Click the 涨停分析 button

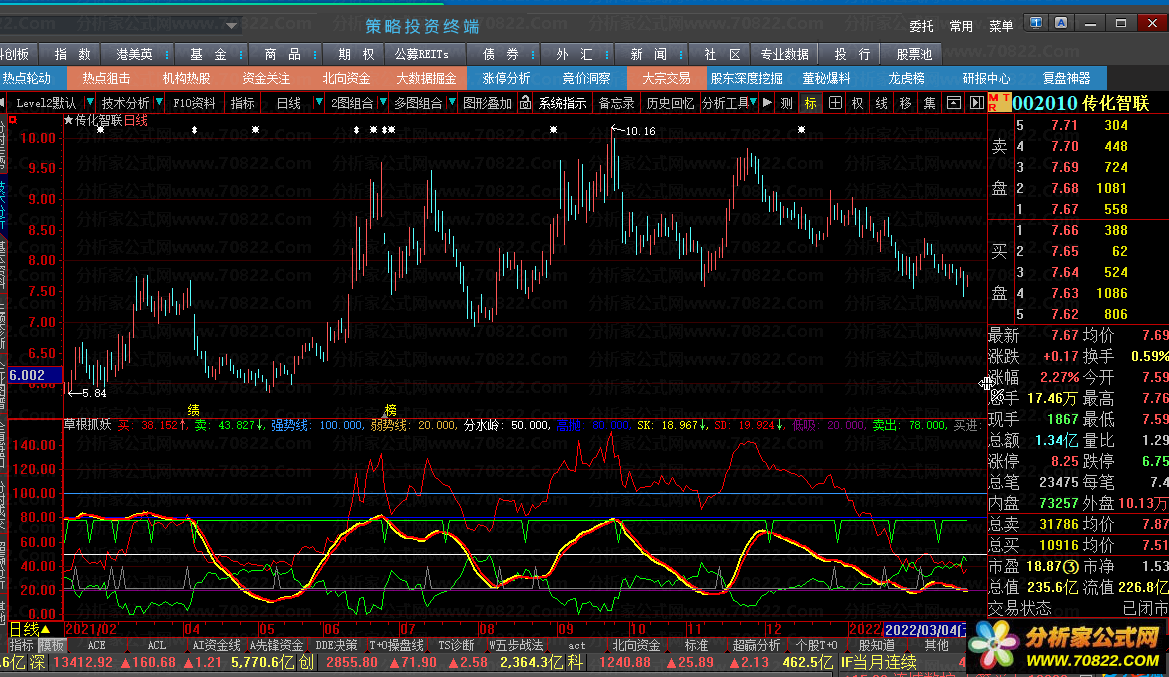click(x=506, y=78)
